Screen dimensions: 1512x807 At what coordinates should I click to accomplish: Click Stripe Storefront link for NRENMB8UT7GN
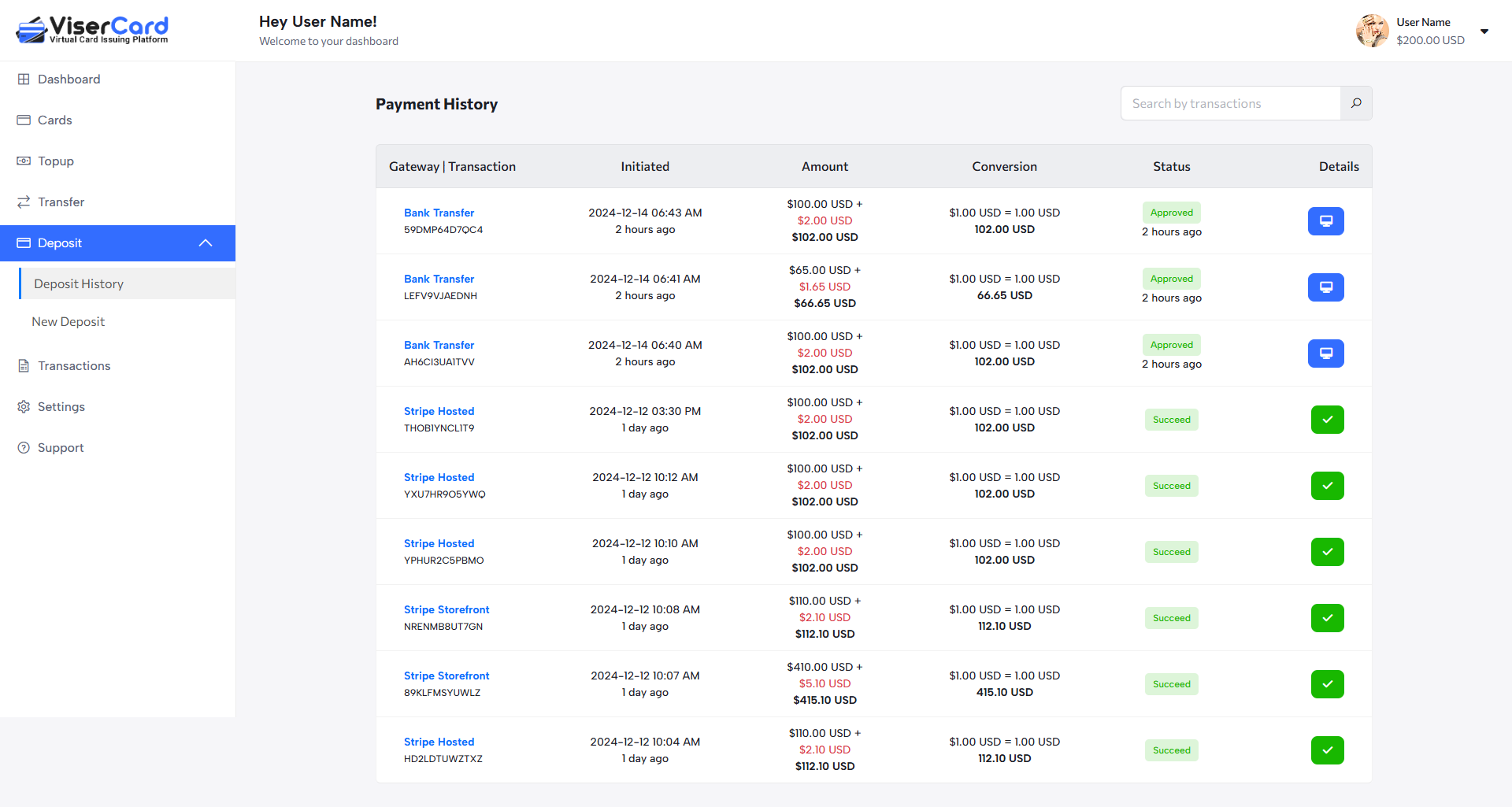tap(447, 609)
